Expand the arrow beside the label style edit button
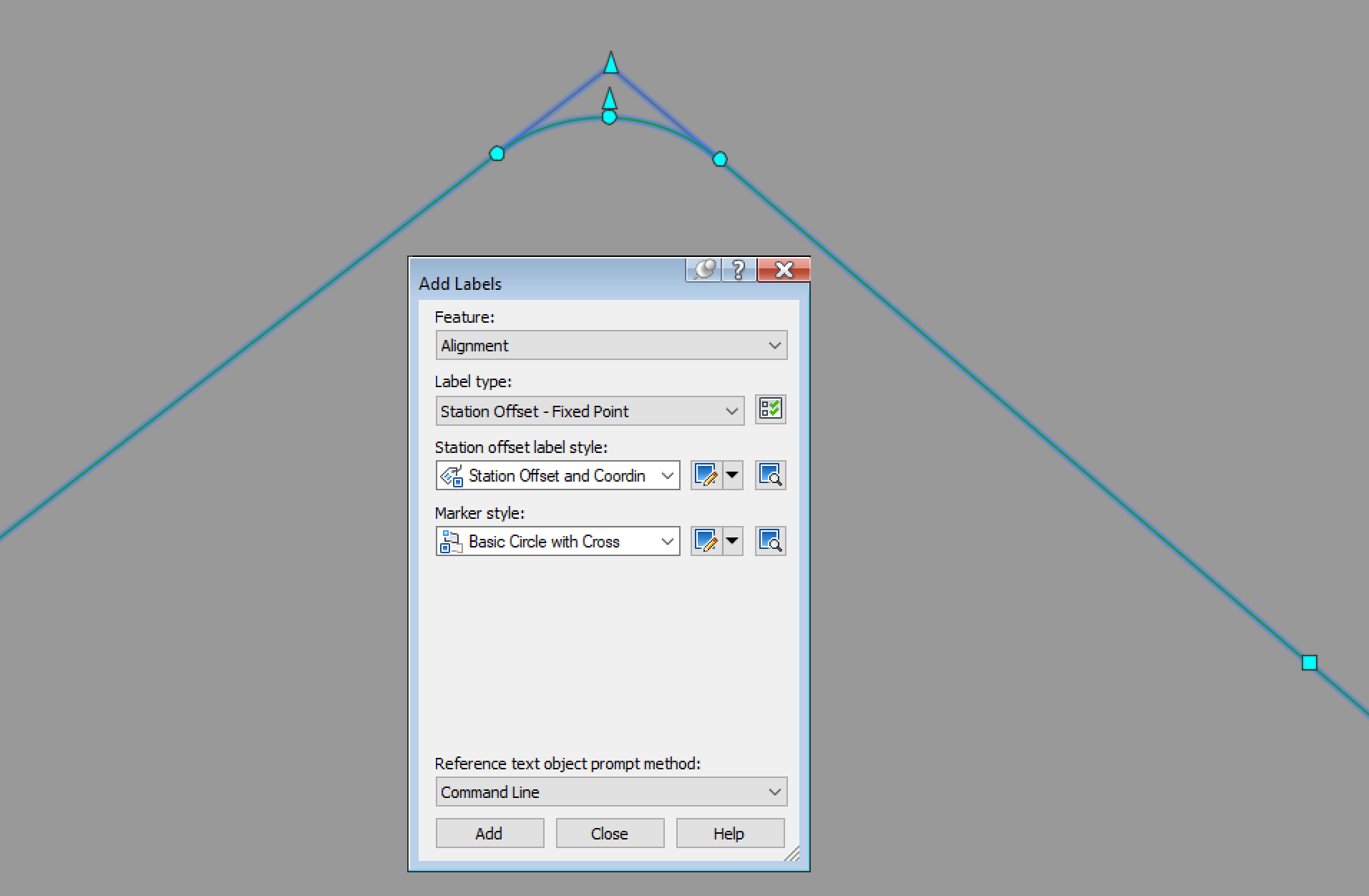Image resolution: width=1369 pixels, height=896 pixels. tap(733, 474)
